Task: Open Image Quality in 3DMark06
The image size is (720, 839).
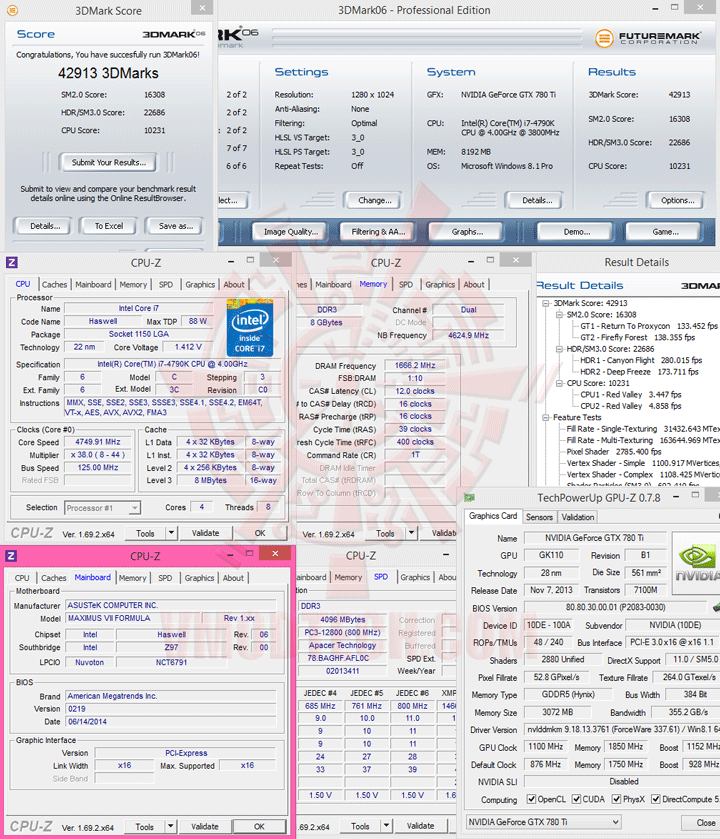Action: coord(290,232)
